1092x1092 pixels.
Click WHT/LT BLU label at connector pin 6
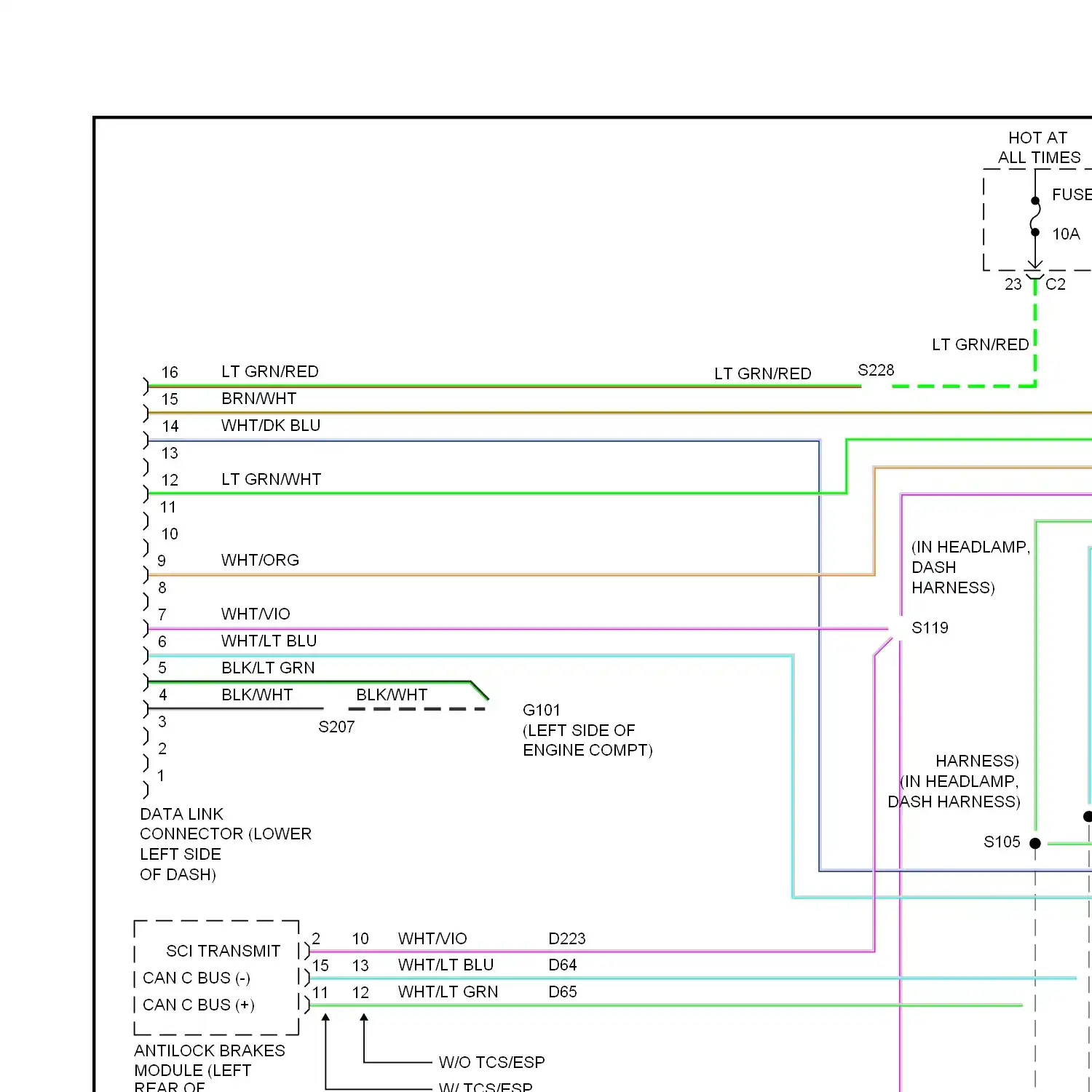(269, 641)
